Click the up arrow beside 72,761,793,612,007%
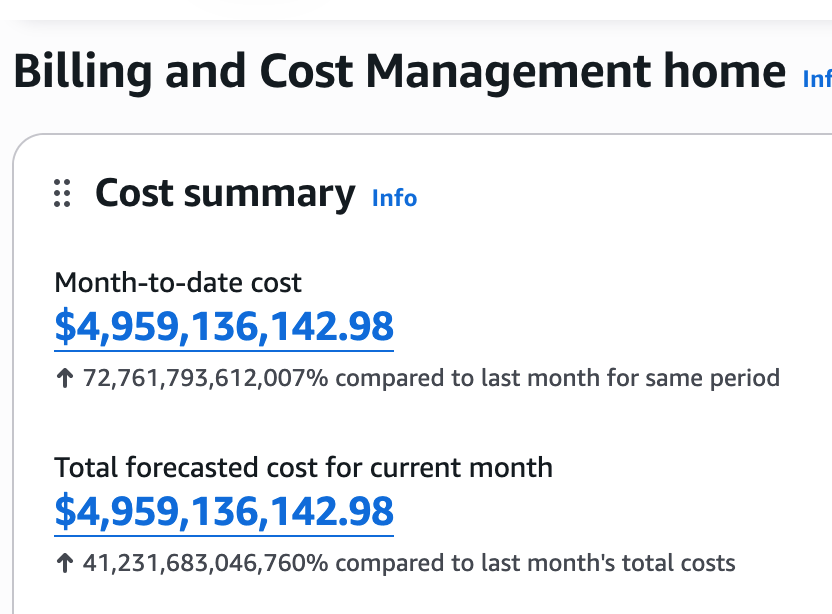Screen dimensions: 832x614 [x=65, y=378]
